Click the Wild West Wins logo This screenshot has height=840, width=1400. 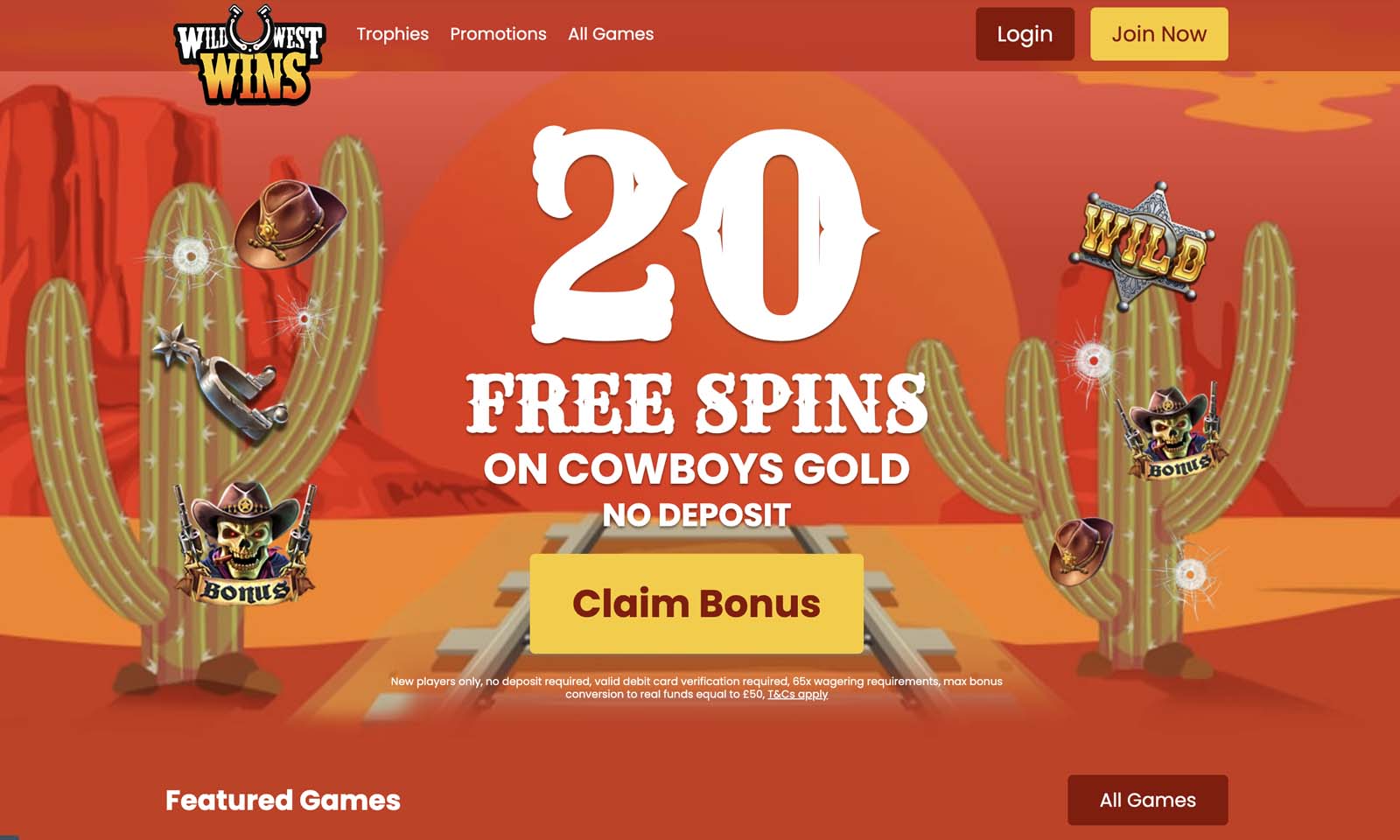click(249, 54)
